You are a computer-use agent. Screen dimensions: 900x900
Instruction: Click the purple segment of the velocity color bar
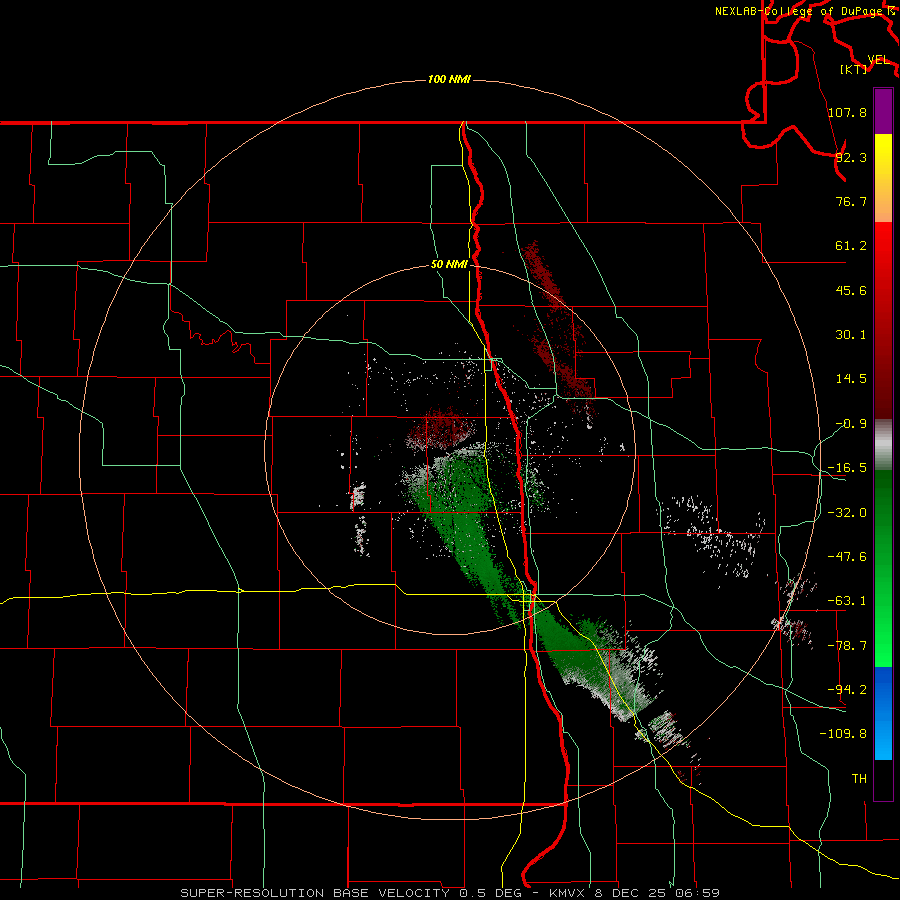pyautogui.click(x=883, y=111)
